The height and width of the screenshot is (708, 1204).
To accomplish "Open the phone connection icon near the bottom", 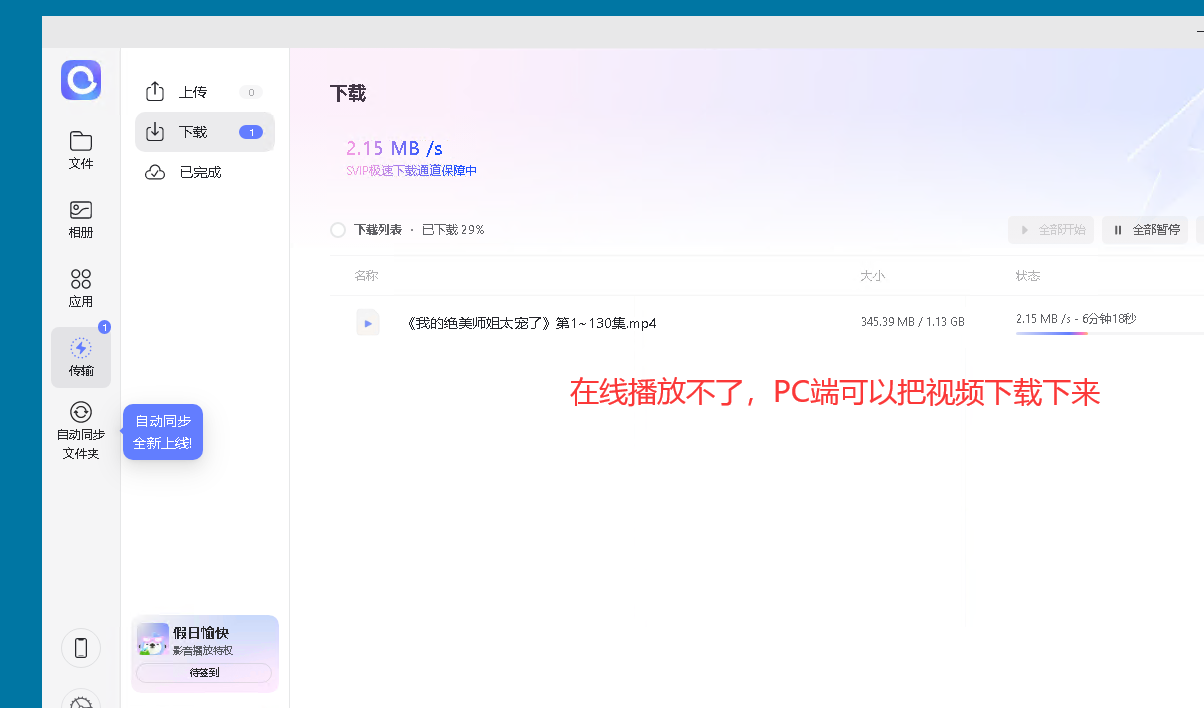I will (80, 648).
